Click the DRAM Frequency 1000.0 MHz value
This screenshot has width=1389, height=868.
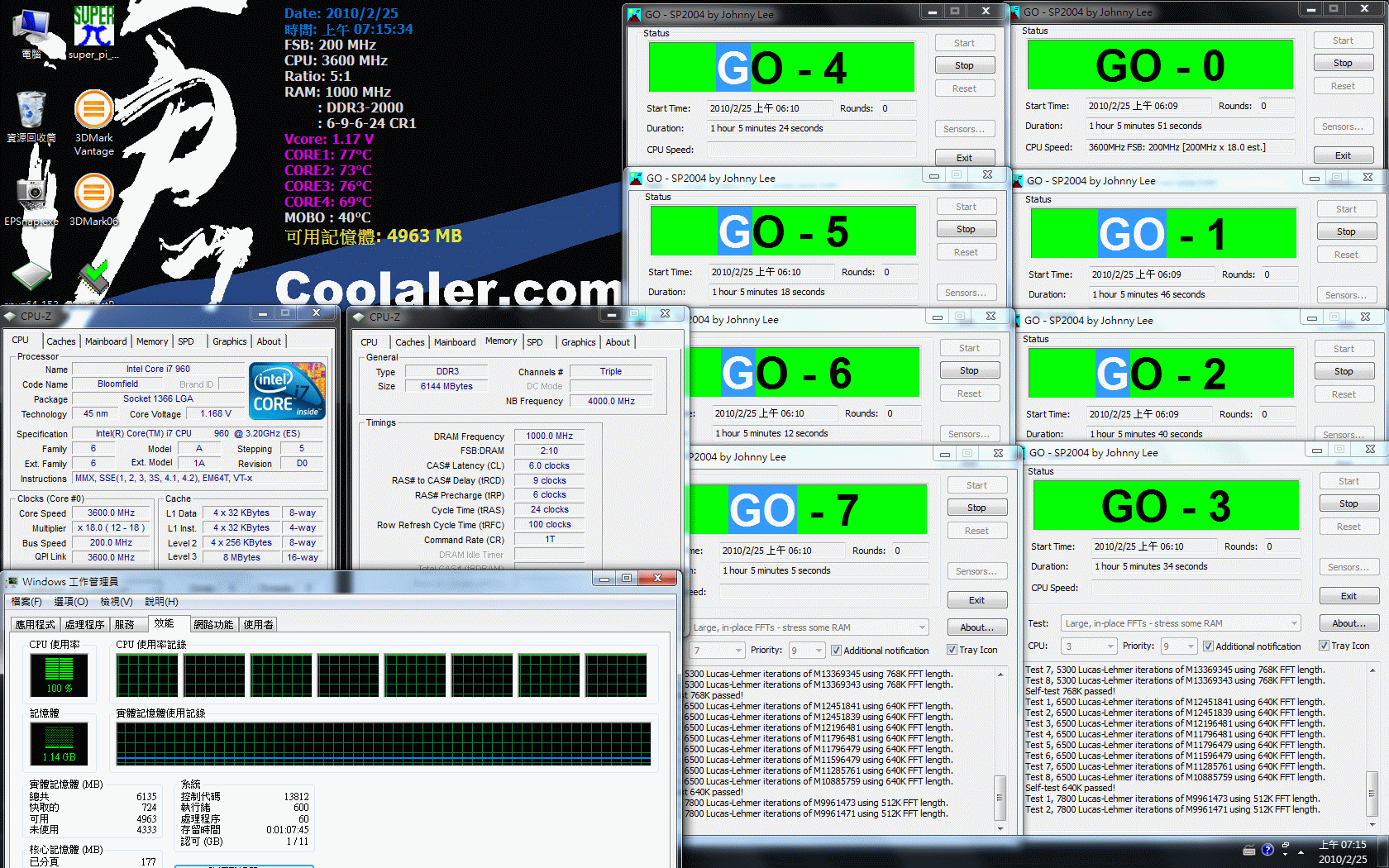(549, 436)
